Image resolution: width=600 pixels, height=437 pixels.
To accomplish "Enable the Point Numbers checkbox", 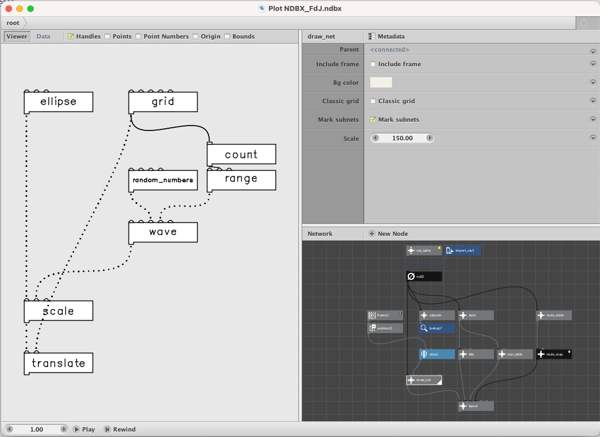I will click(x=138, y=36).
